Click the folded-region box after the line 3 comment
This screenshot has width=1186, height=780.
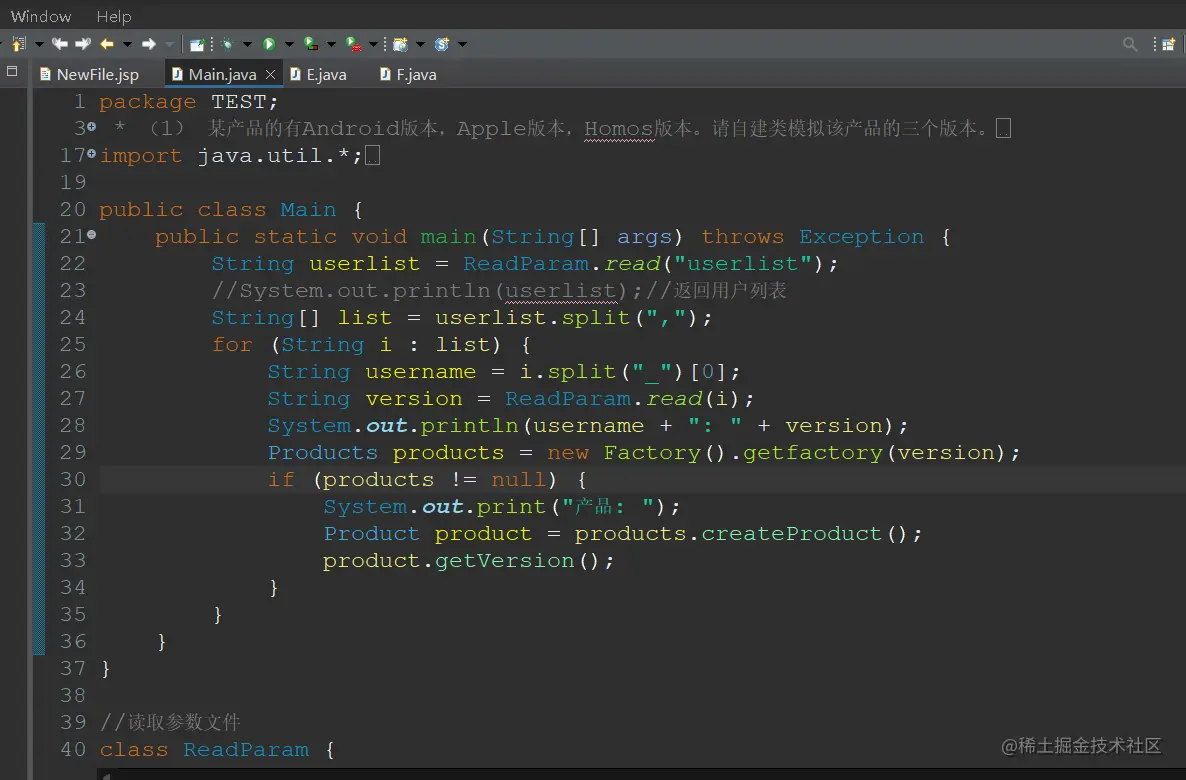pyautogui.click(x=1003, y=129)
